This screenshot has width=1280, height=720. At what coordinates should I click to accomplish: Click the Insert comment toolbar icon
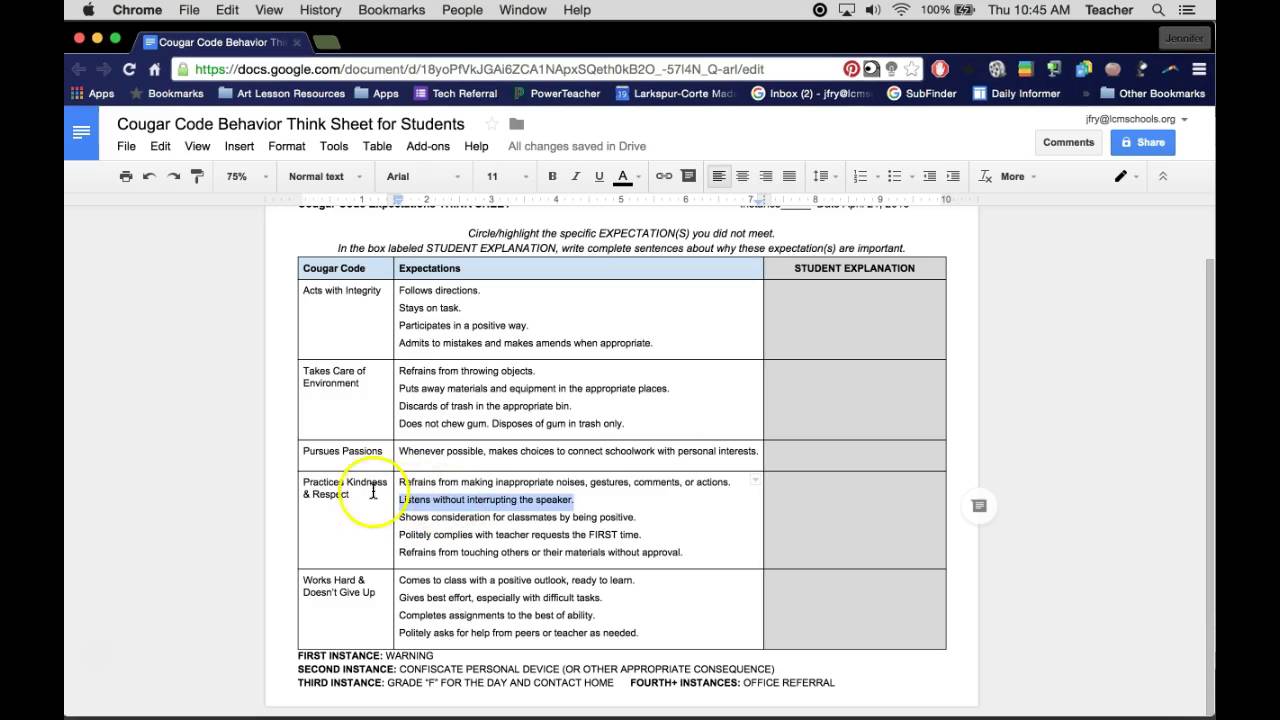(x=688, y=176)
